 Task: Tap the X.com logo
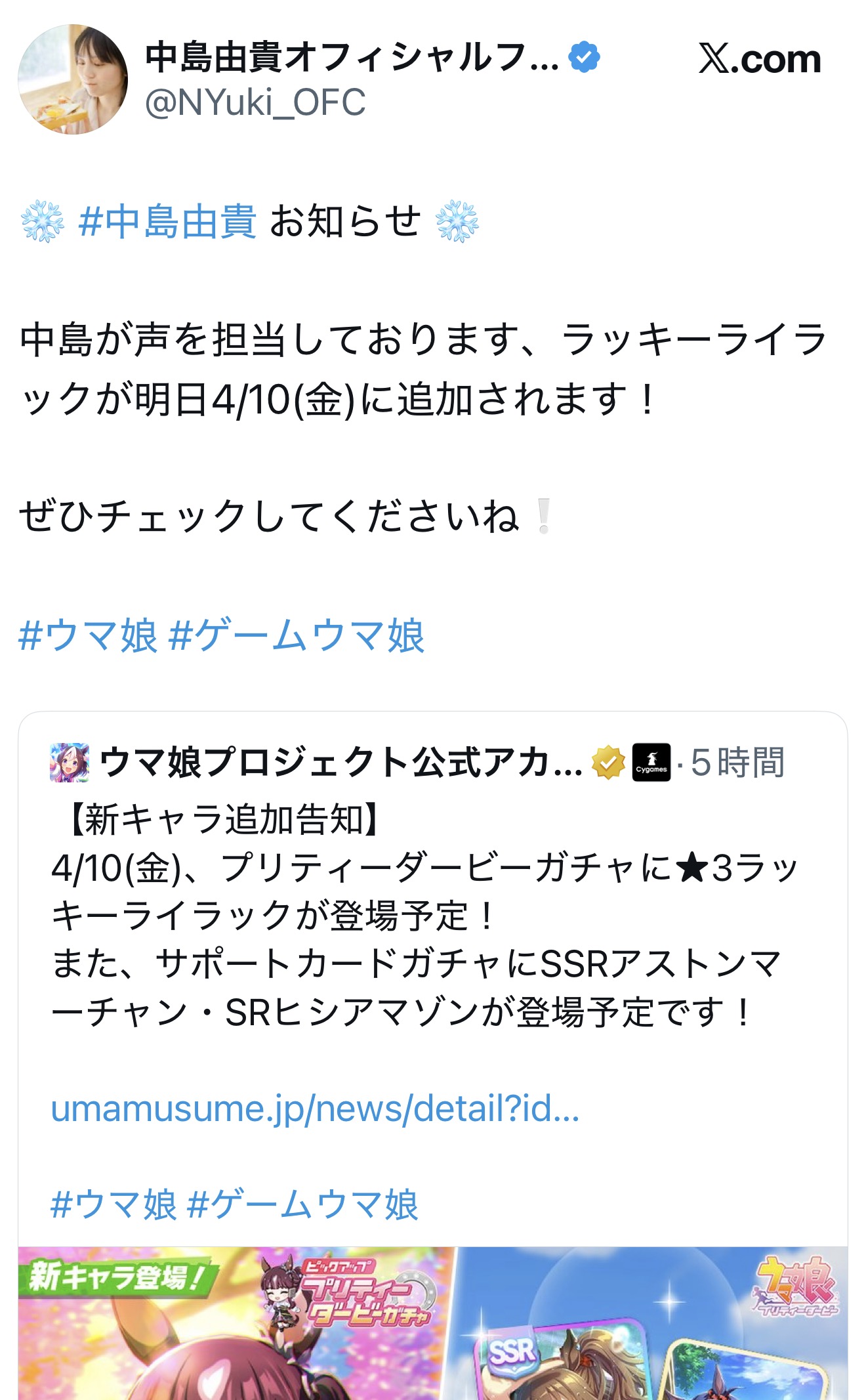(759, 60)
